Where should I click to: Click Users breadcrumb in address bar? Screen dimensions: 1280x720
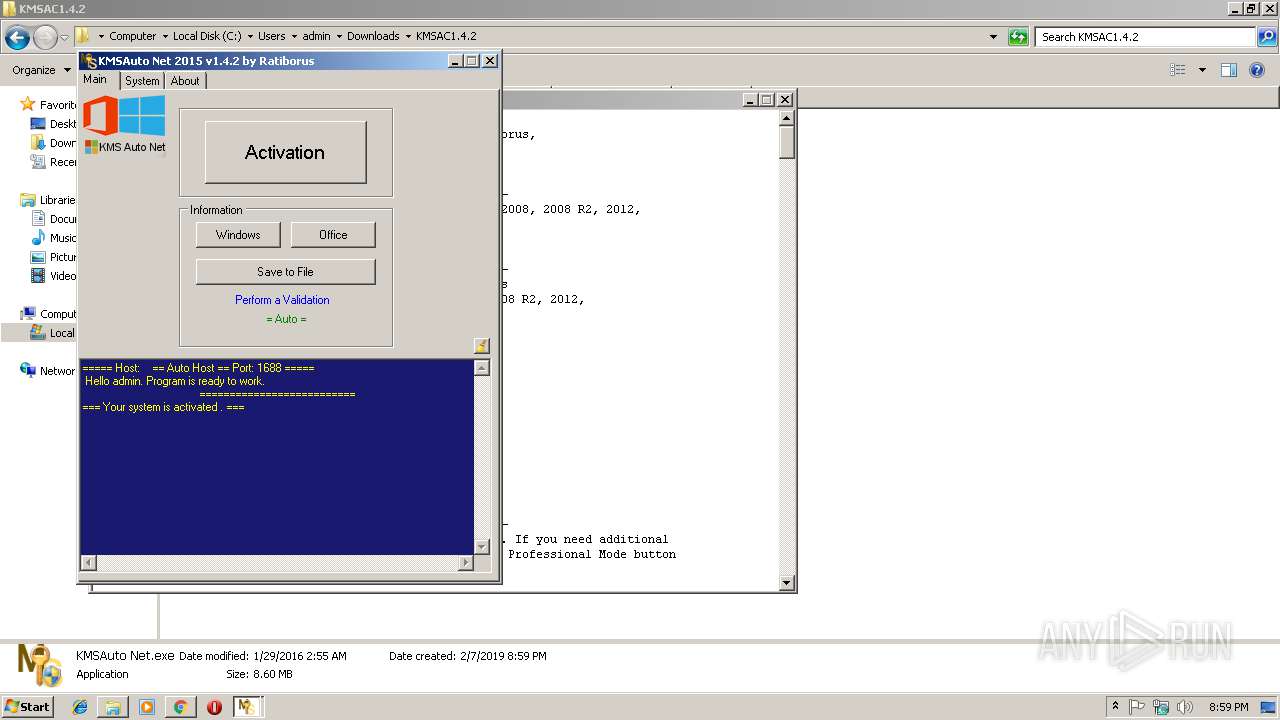(272, 36)
